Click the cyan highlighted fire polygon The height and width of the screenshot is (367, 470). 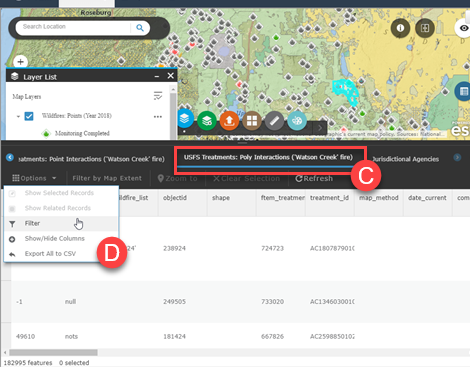coord(345,91)
